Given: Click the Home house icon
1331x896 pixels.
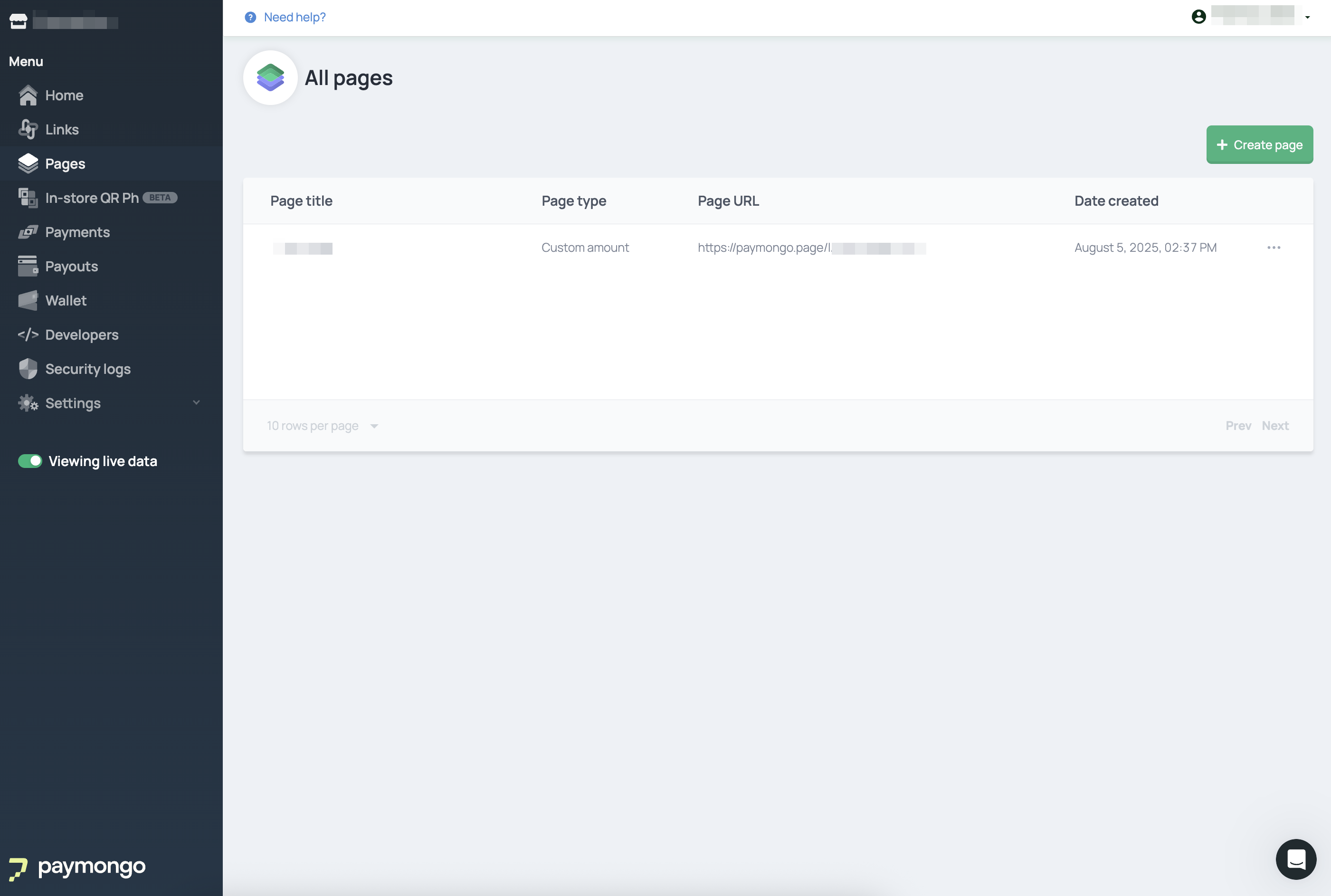Looking at the screenshot, I should 28,95.
